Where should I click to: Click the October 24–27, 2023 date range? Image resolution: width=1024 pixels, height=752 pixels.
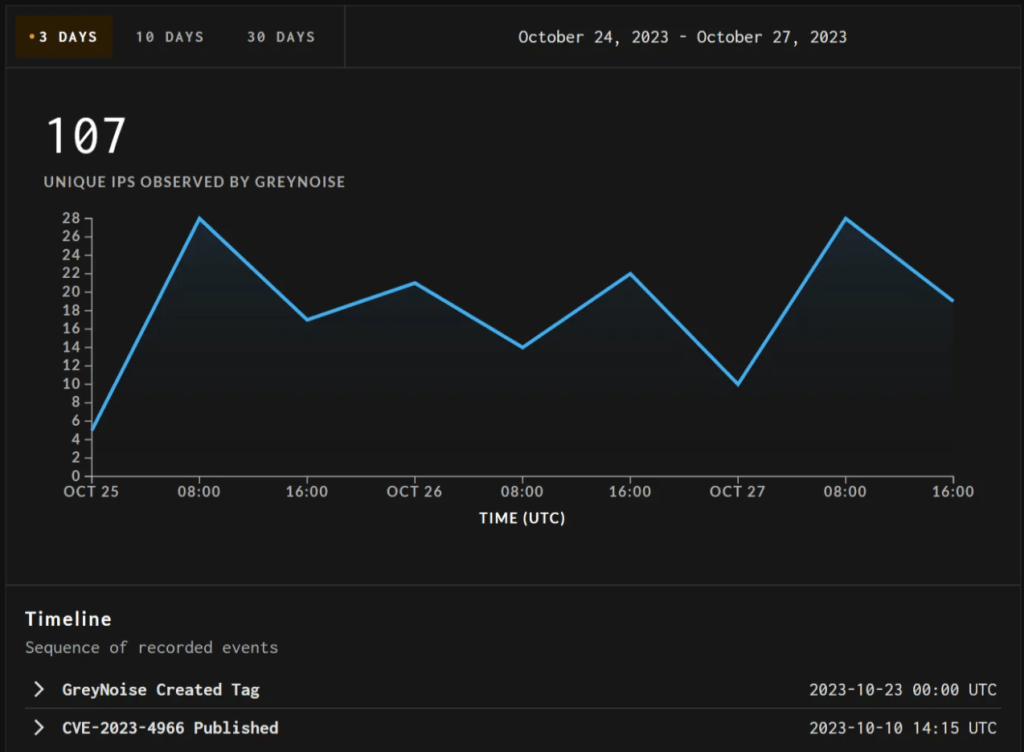[x=682, y=37]
